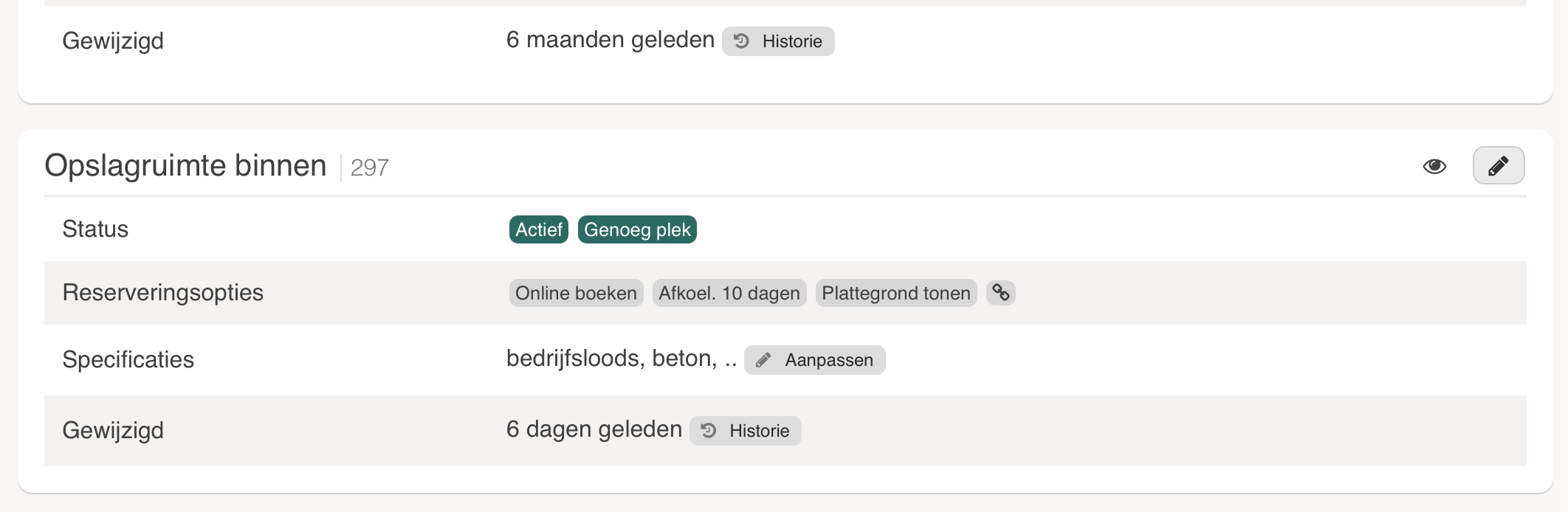Screen dimensions: 1568x512
Task: Open Historie next to 6 dagen geleden
Action: 746,431
